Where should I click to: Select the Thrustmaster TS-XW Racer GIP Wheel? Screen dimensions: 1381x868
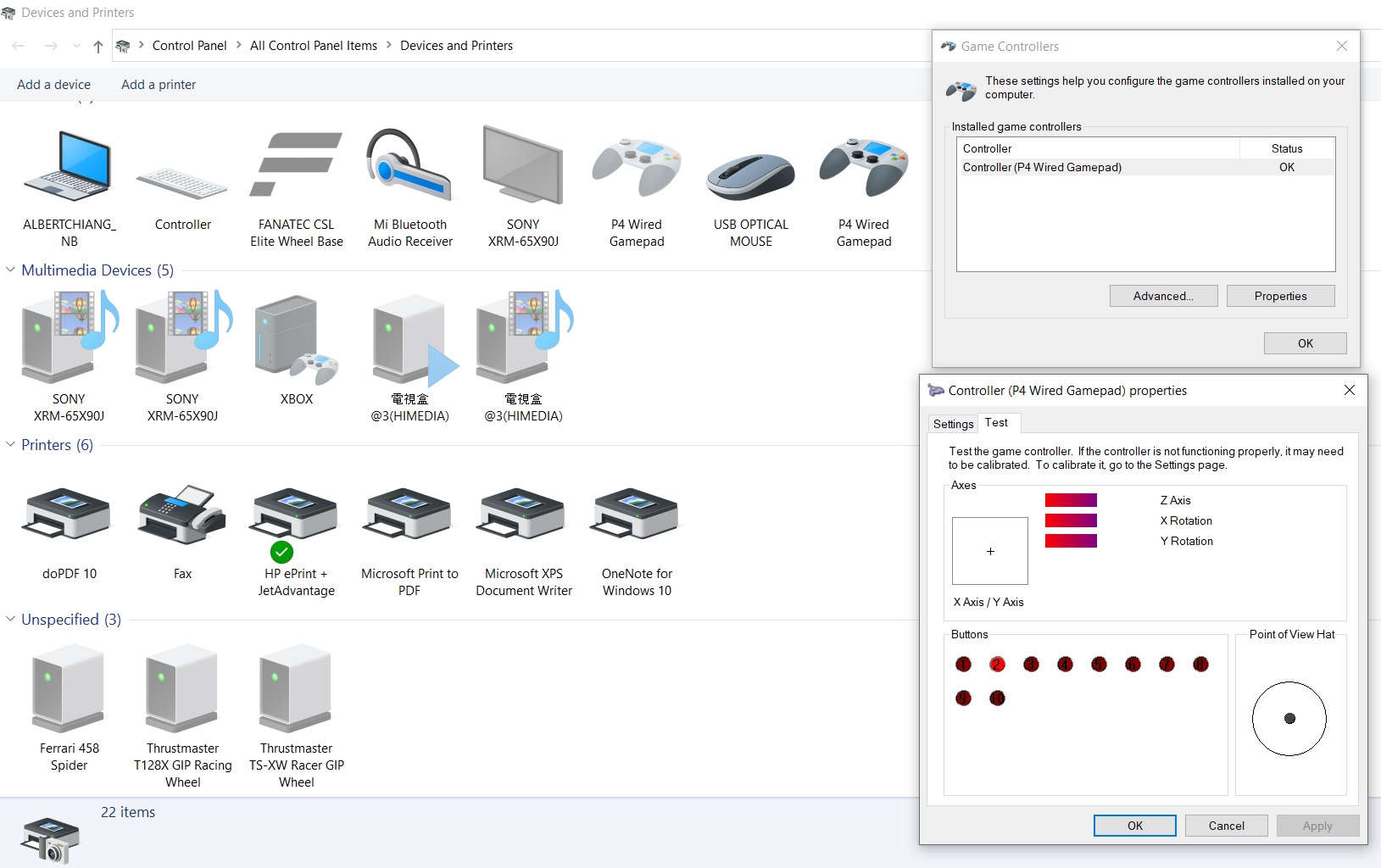[296, 716]
